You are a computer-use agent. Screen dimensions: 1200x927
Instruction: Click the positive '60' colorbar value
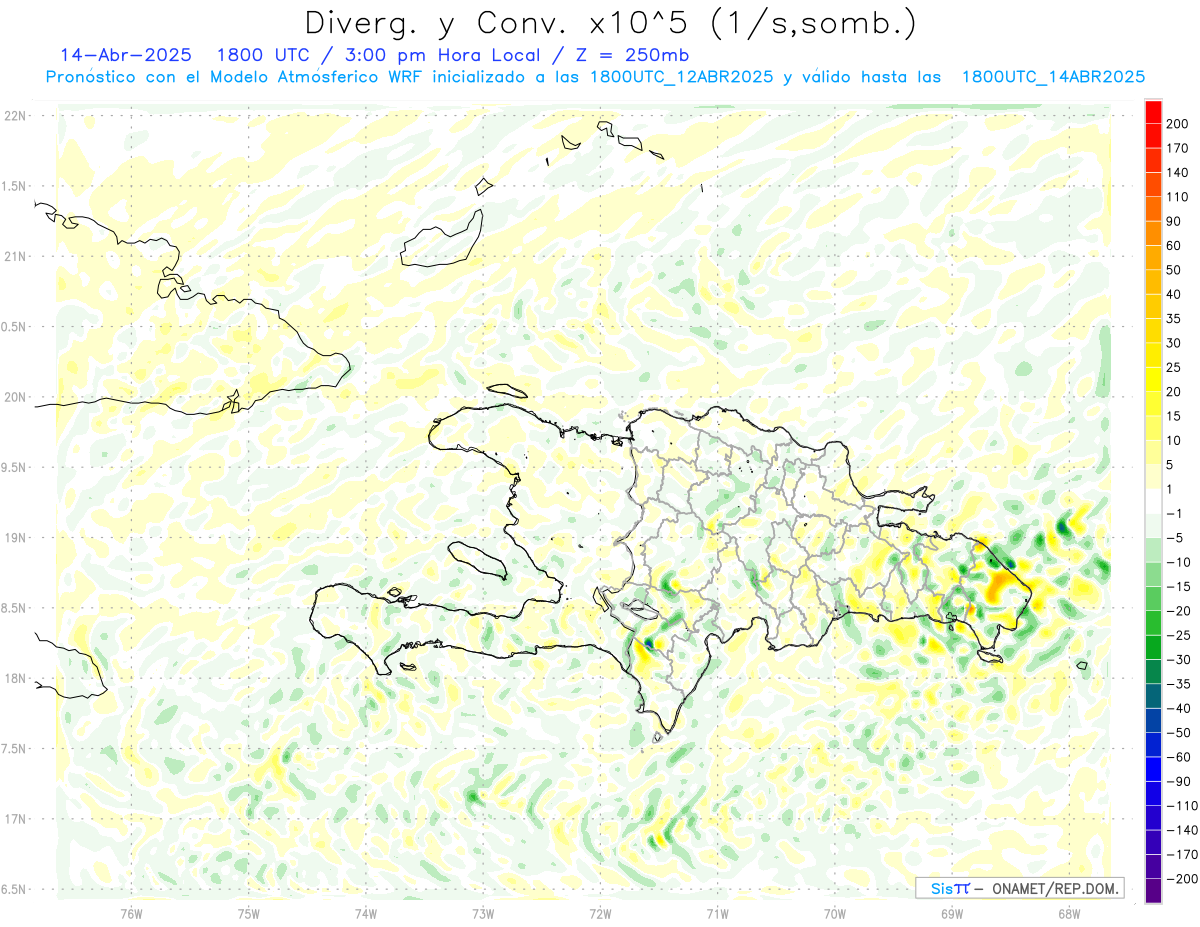tap(1174, 246)
